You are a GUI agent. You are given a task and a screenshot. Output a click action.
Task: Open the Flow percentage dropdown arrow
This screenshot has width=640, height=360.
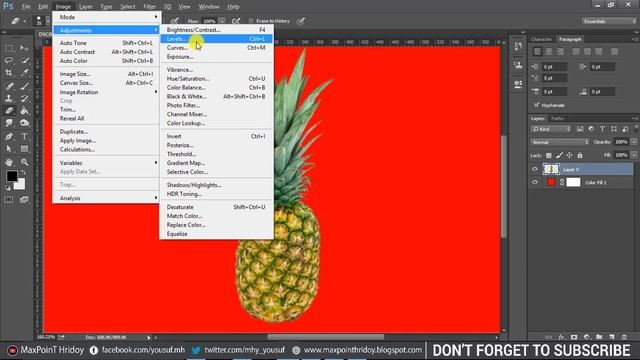222,21
